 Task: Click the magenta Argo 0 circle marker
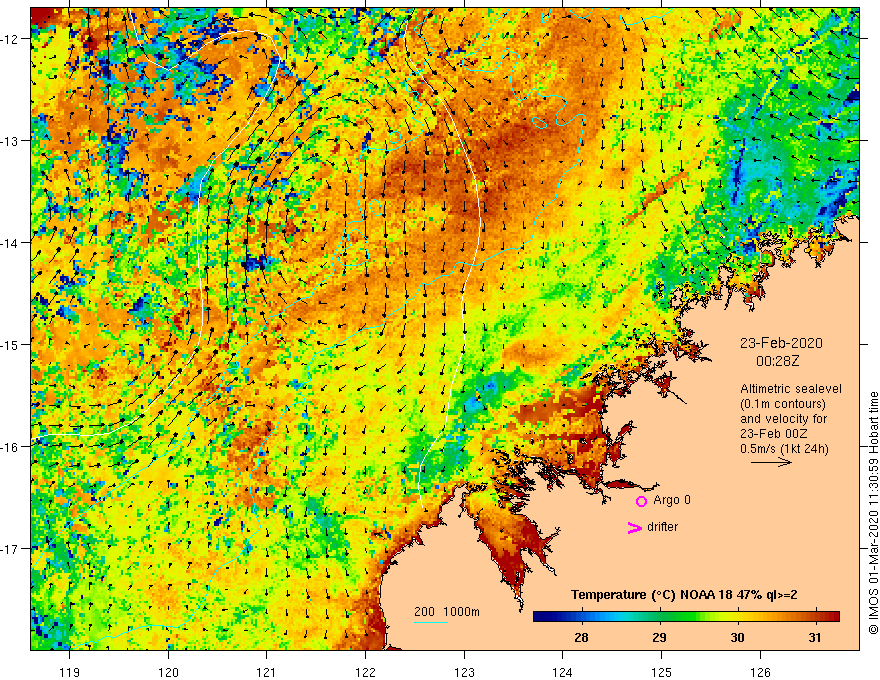641,501
